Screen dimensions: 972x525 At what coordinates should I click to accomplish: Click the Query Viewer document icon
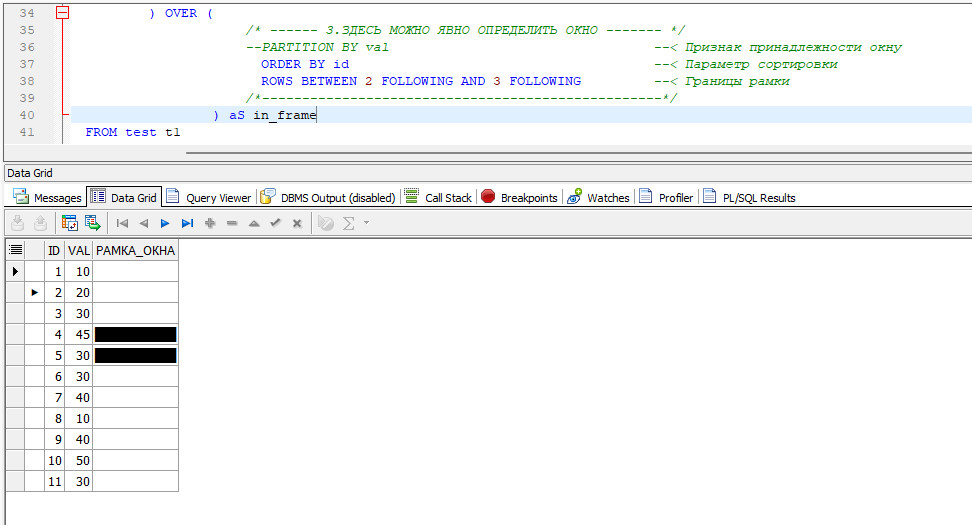pyautogui.click(x=173, y=196)
